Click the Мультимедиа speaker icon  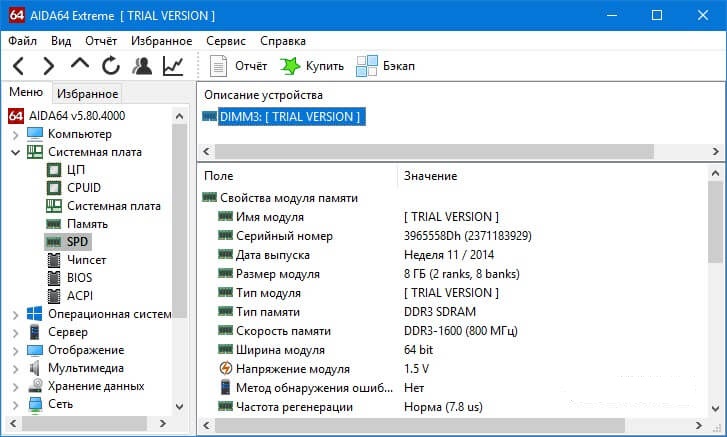(x=35, y=368)
